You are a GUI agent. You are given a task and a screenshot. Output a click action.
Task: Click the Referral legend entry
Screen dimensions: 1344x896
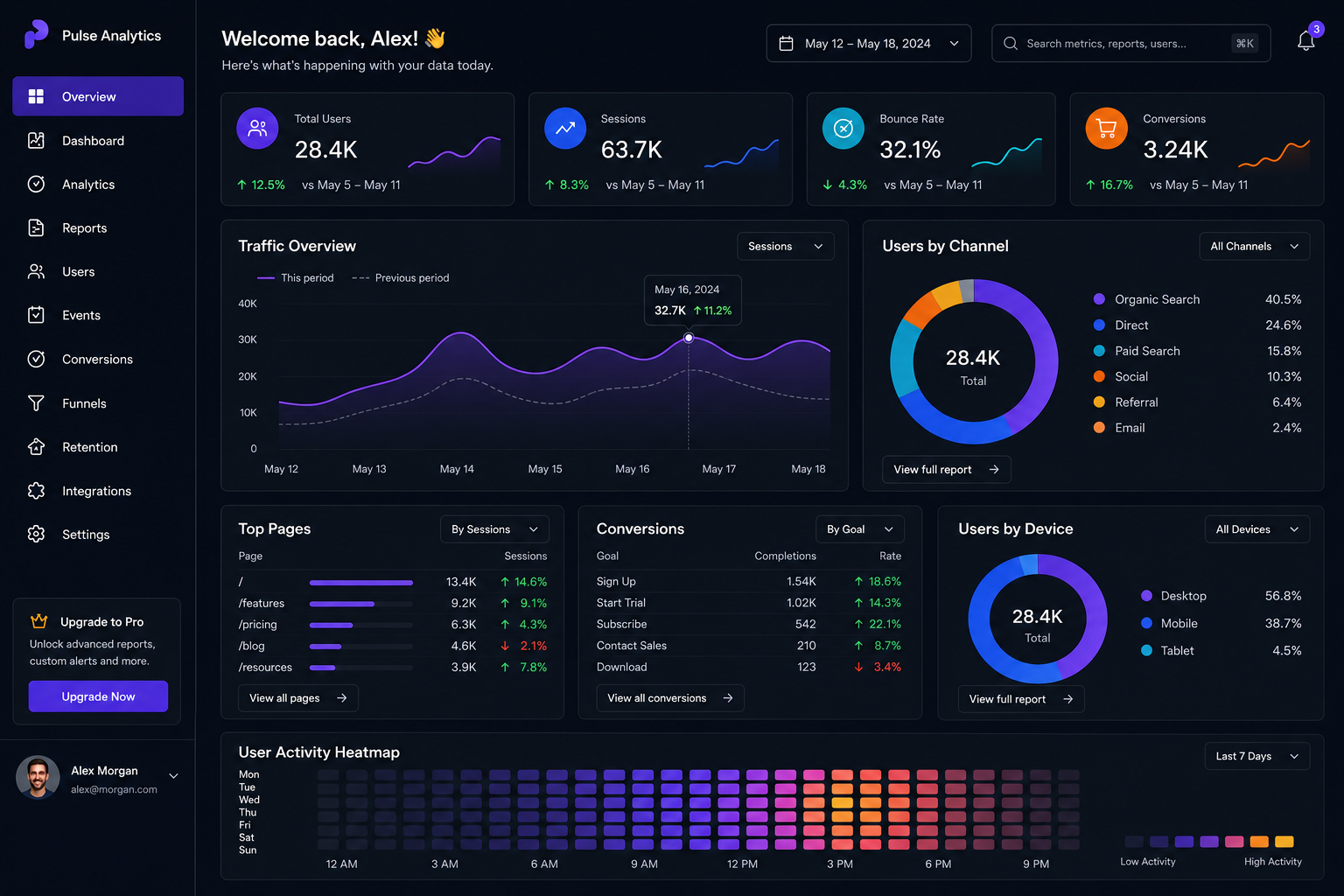click(x=1197, y=402)
